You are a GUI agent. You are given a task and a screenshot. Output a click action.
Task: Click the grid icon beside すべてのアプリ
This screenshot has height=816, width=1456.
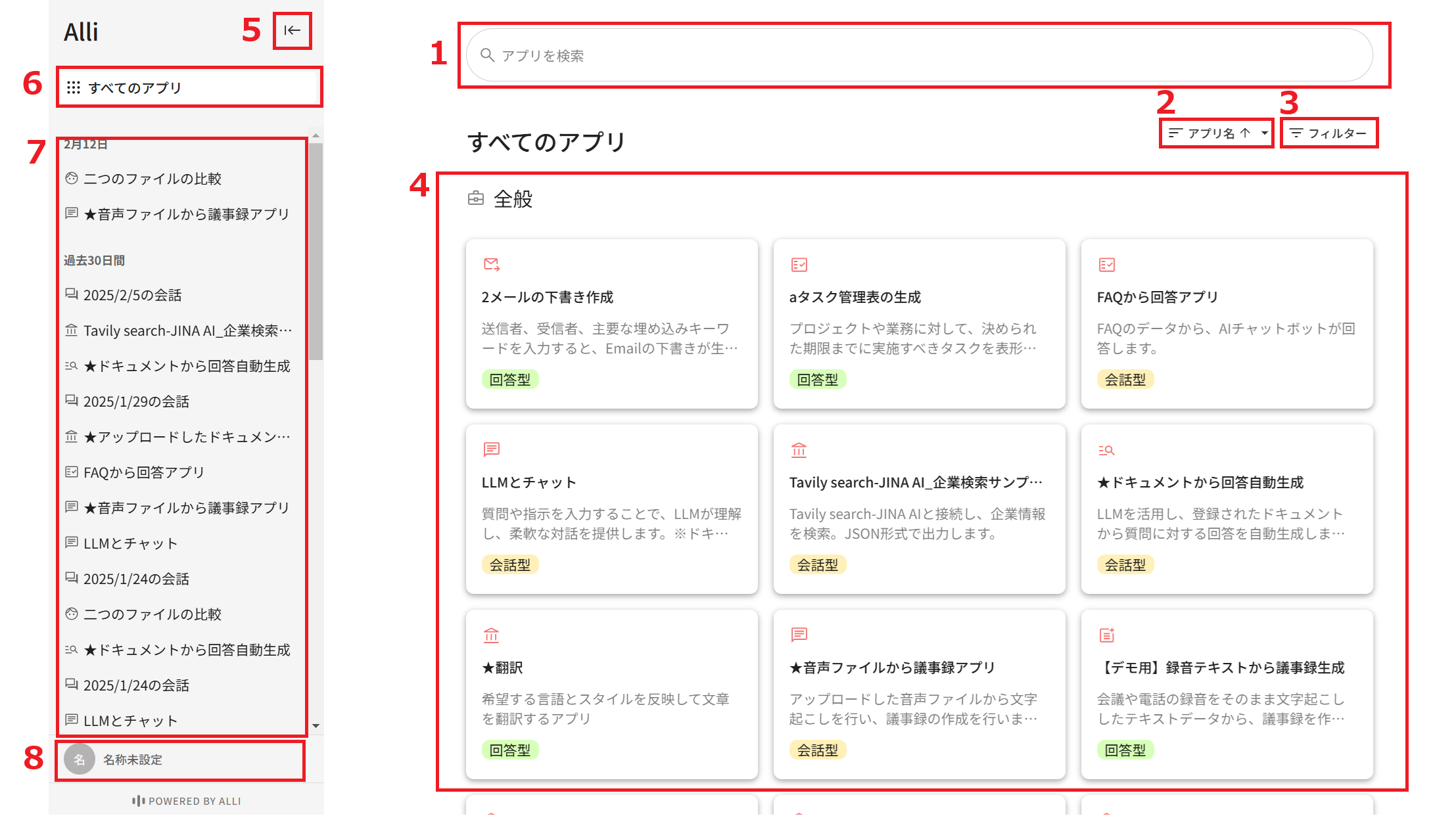74,87
